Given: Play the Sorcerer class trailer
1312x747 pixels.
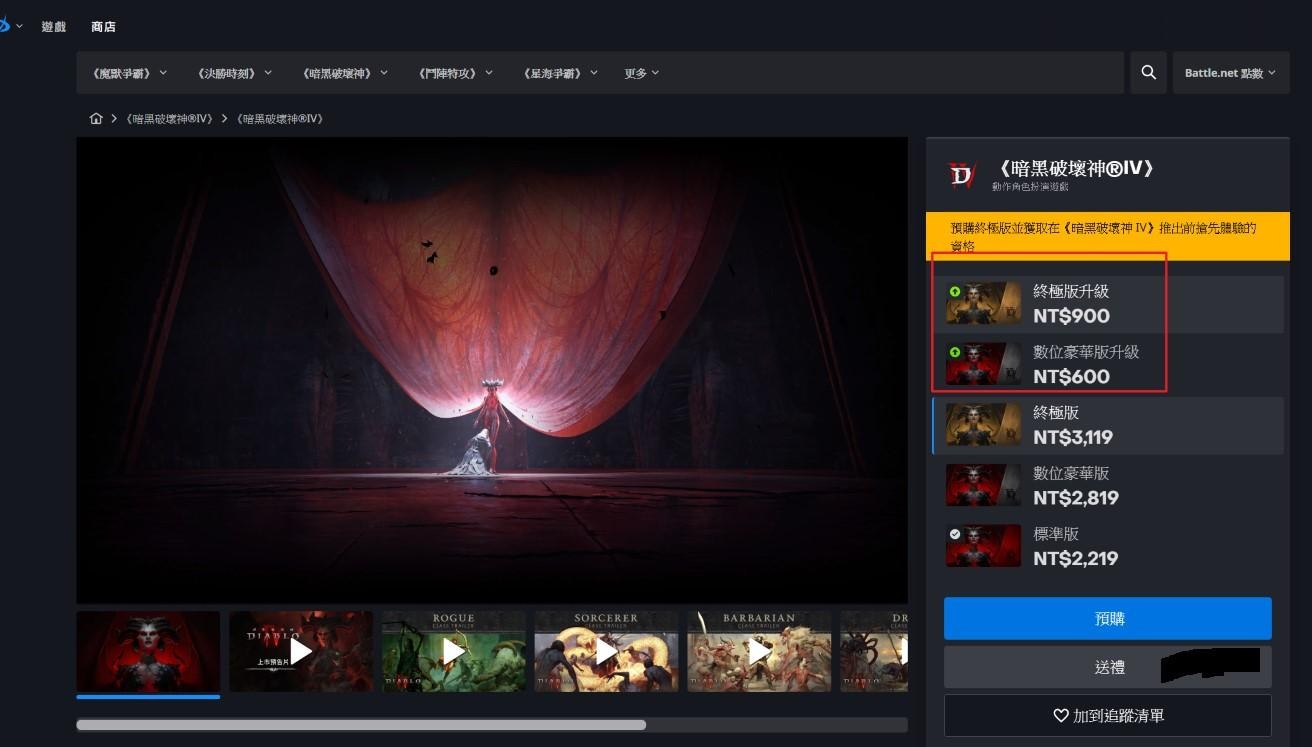Looking at the screenshot, I should (607, 651).
